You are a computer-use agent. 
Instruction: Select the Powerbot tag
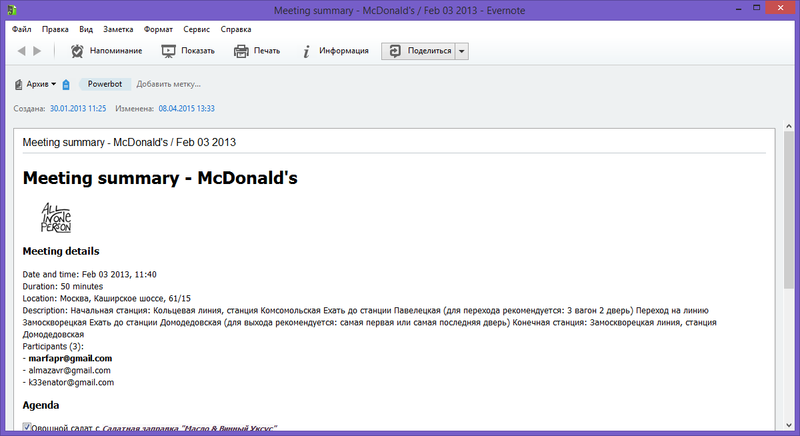[104, 84]
